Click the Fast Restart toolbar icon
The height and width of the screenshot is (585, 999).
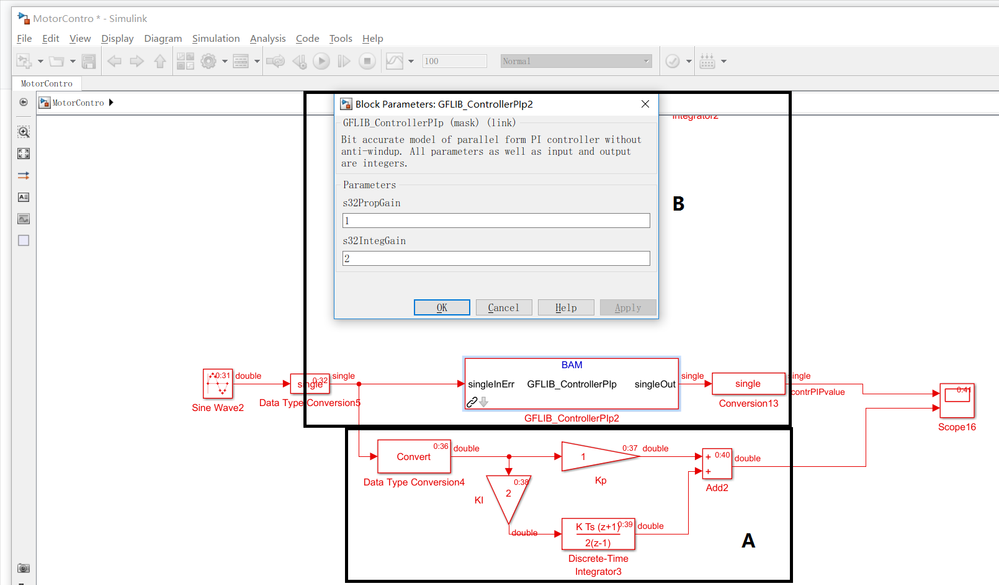pos(275,61)
